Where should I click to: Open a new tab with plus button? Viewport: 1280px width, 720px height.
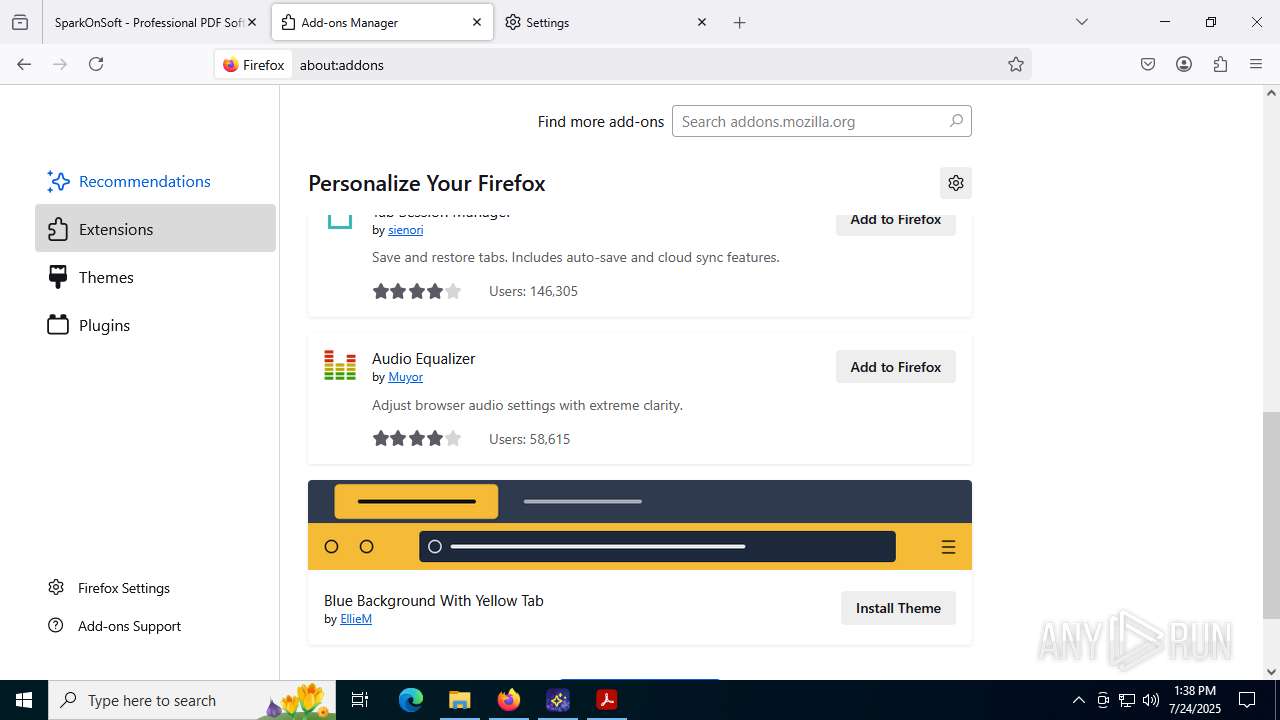[740, 22]
